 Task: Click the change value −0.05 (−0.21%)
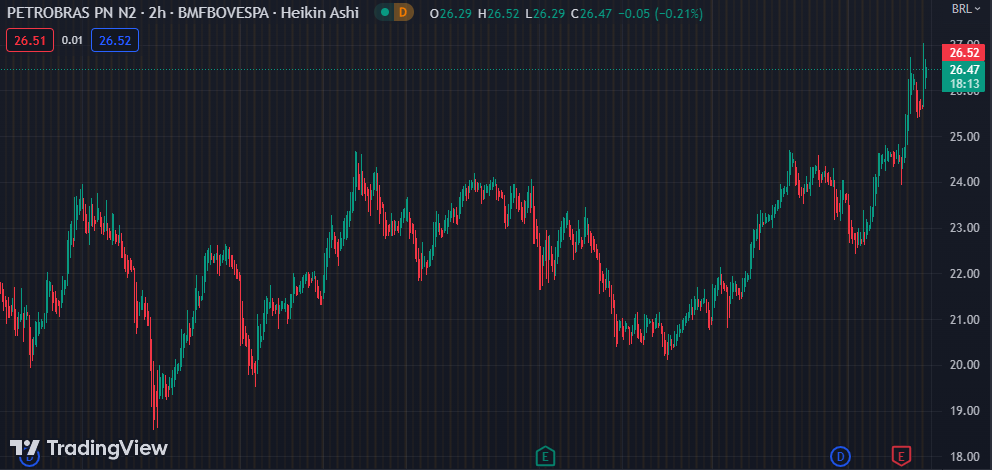(660, 13)
